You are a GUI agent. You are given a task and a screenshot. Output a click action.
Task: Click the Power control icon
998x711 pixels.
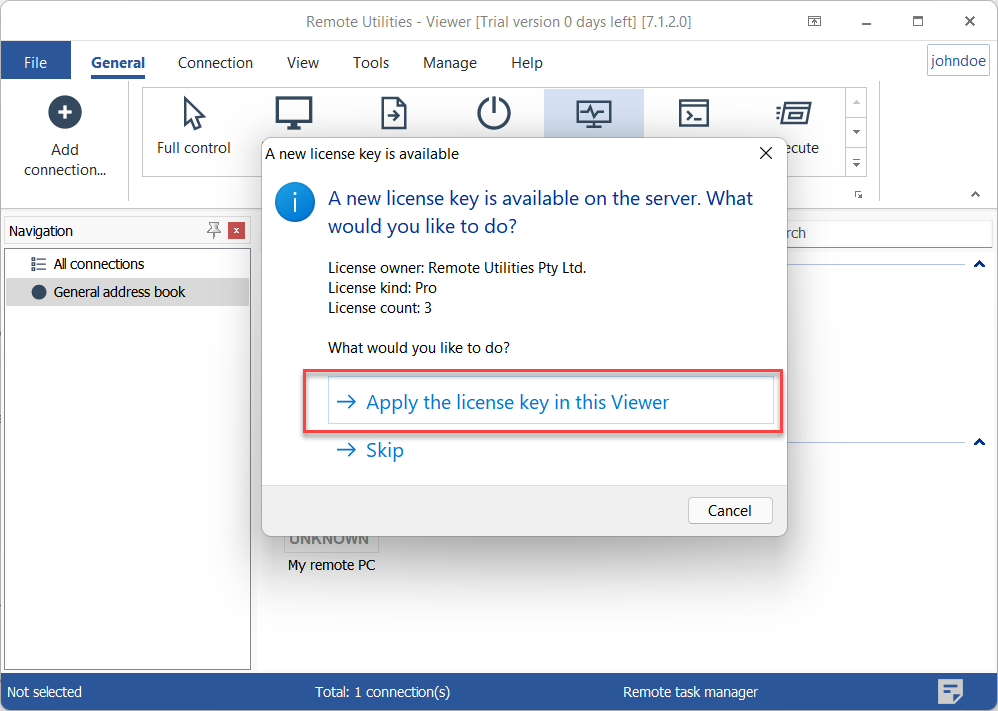[x=493, y=113]
